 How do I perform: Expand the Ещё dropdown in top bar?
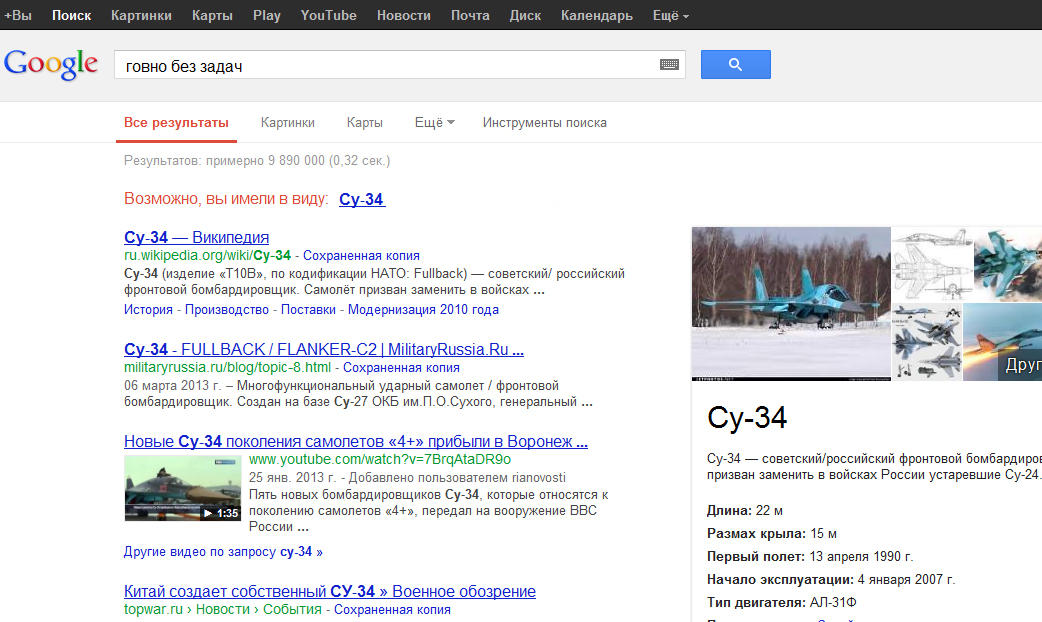(x=671, y=15)
